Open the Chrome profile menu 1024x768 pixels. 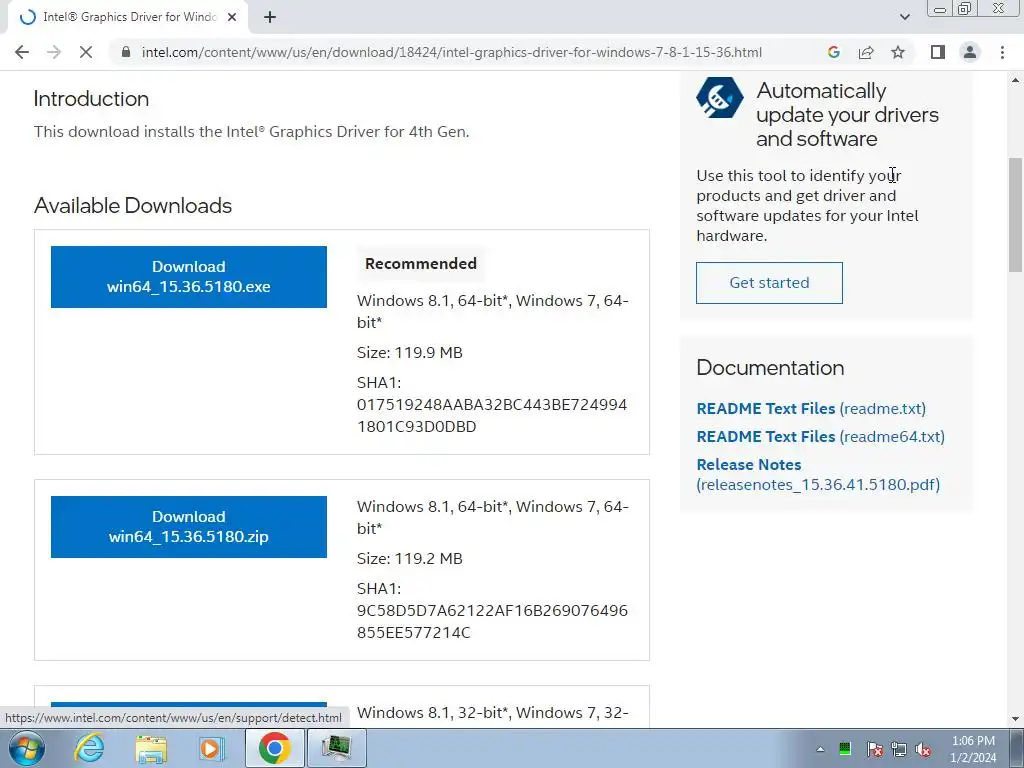[970, 52]
